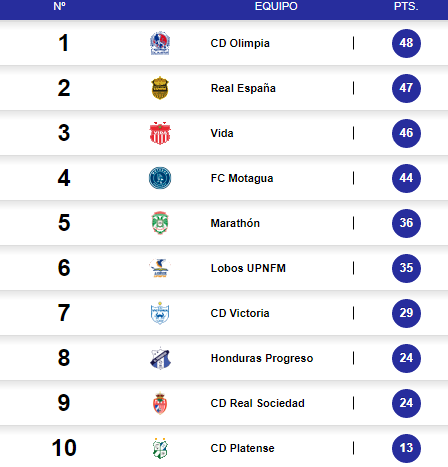Screen dimensions: 448x467
Task: Click the Nº column header
Action: pos(60,6)
